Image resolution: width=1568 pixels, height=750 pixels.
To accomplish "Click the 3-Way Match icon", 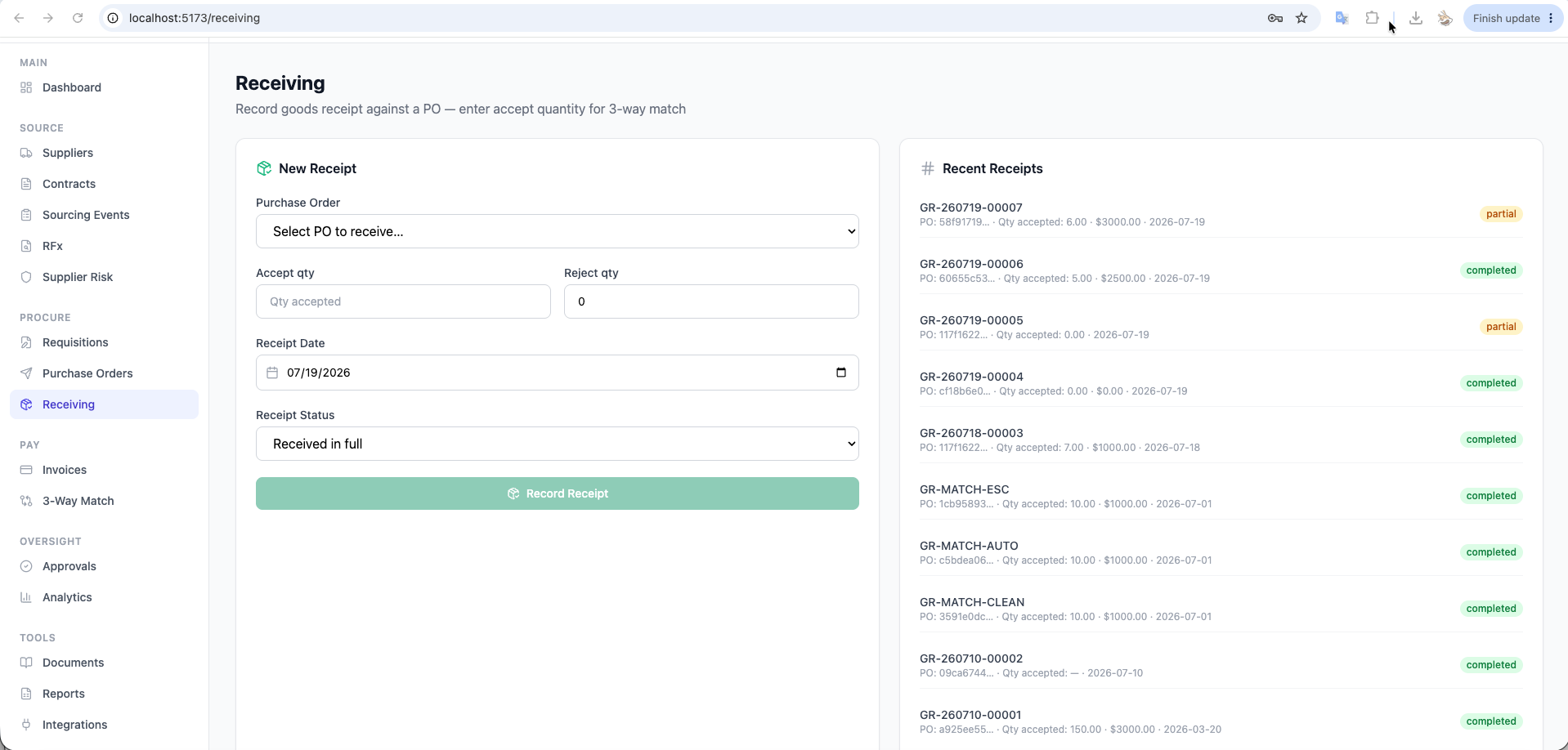I will (x=26, y=501).
